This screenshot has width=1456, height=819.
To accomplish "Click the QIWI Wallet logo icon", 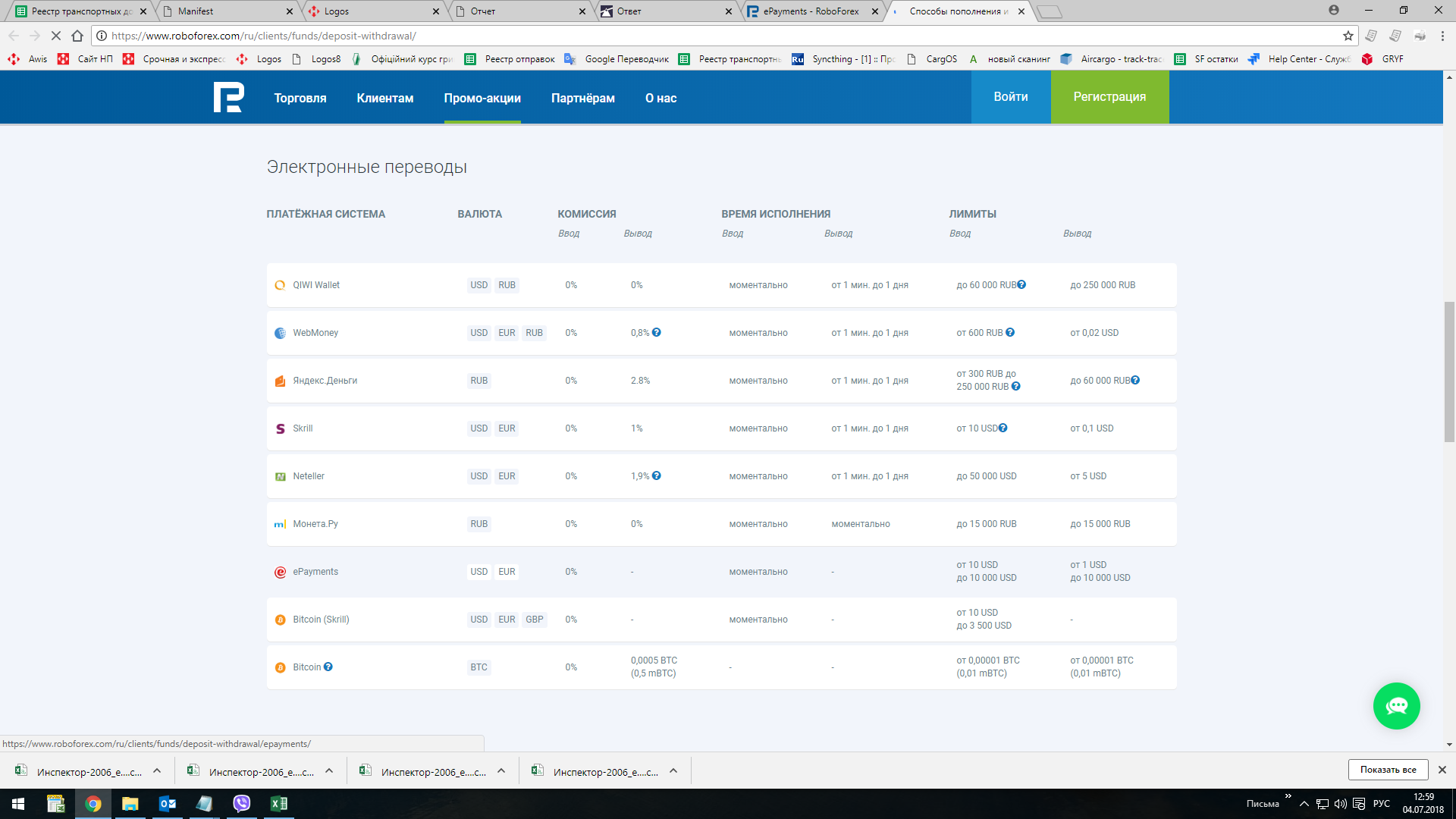I will (x=280, y=285).
